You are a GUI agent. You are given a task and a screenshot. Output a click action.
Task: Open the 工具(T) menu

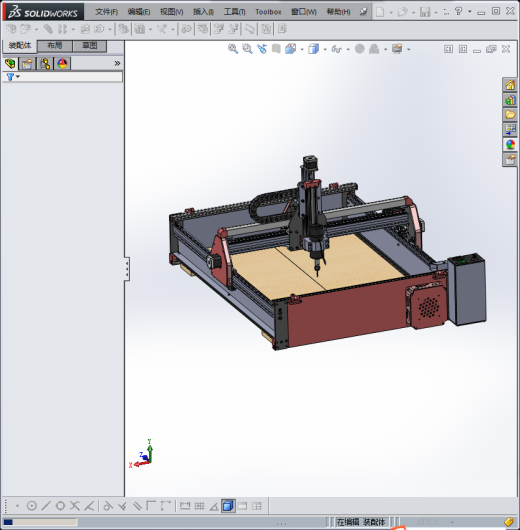(235, 12)
